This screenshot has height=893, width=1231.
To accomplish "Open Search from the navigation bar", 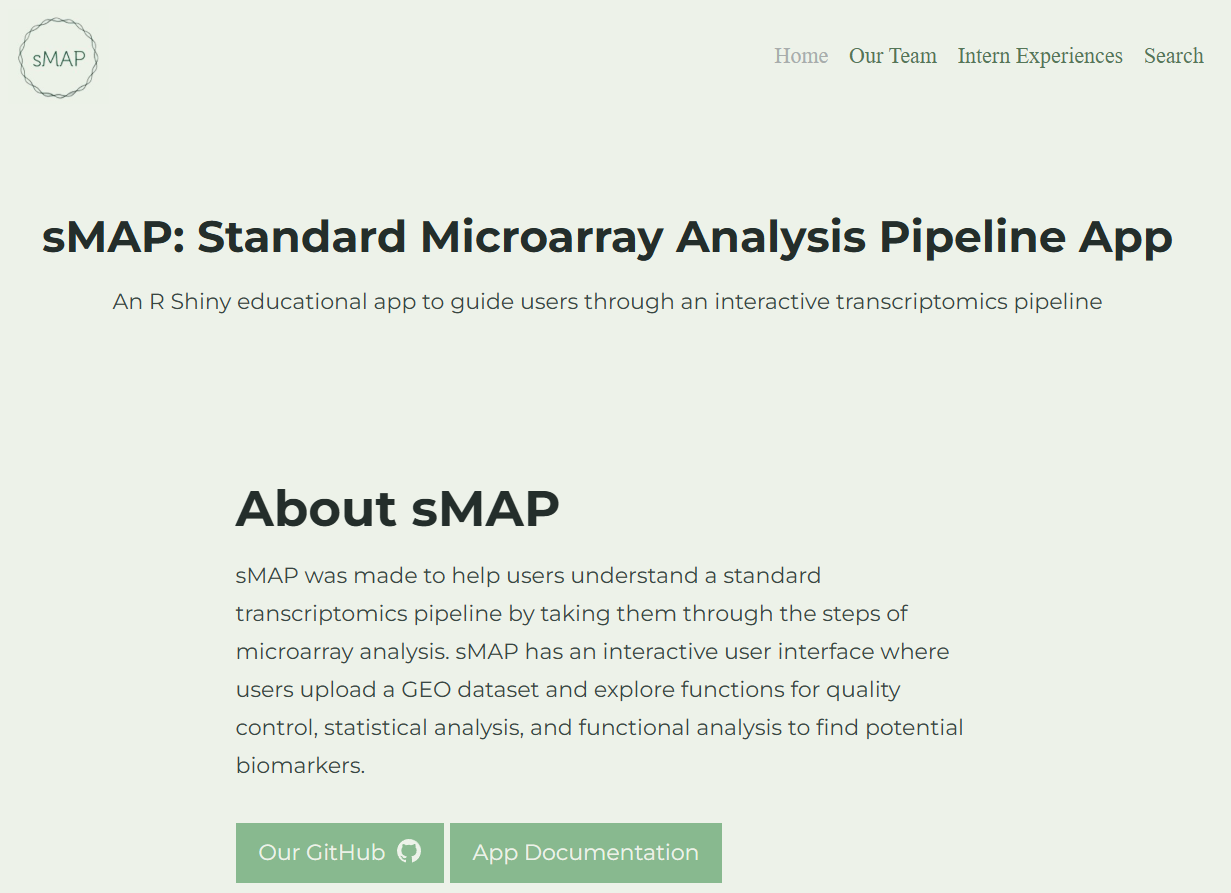I will [1174, 56].
